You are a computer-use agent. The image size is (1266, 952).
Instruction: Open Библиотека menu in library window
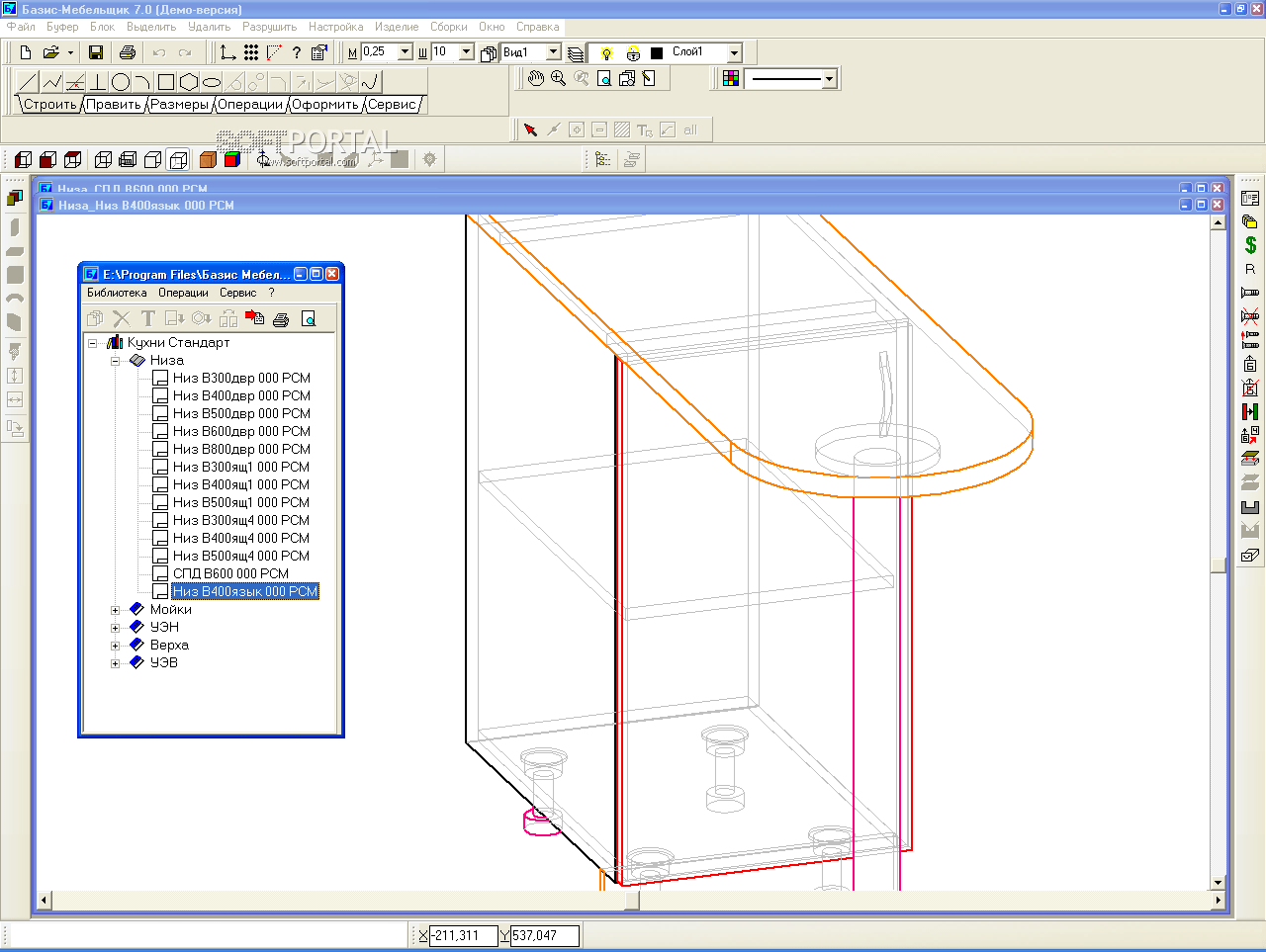[x=117, y=293]
